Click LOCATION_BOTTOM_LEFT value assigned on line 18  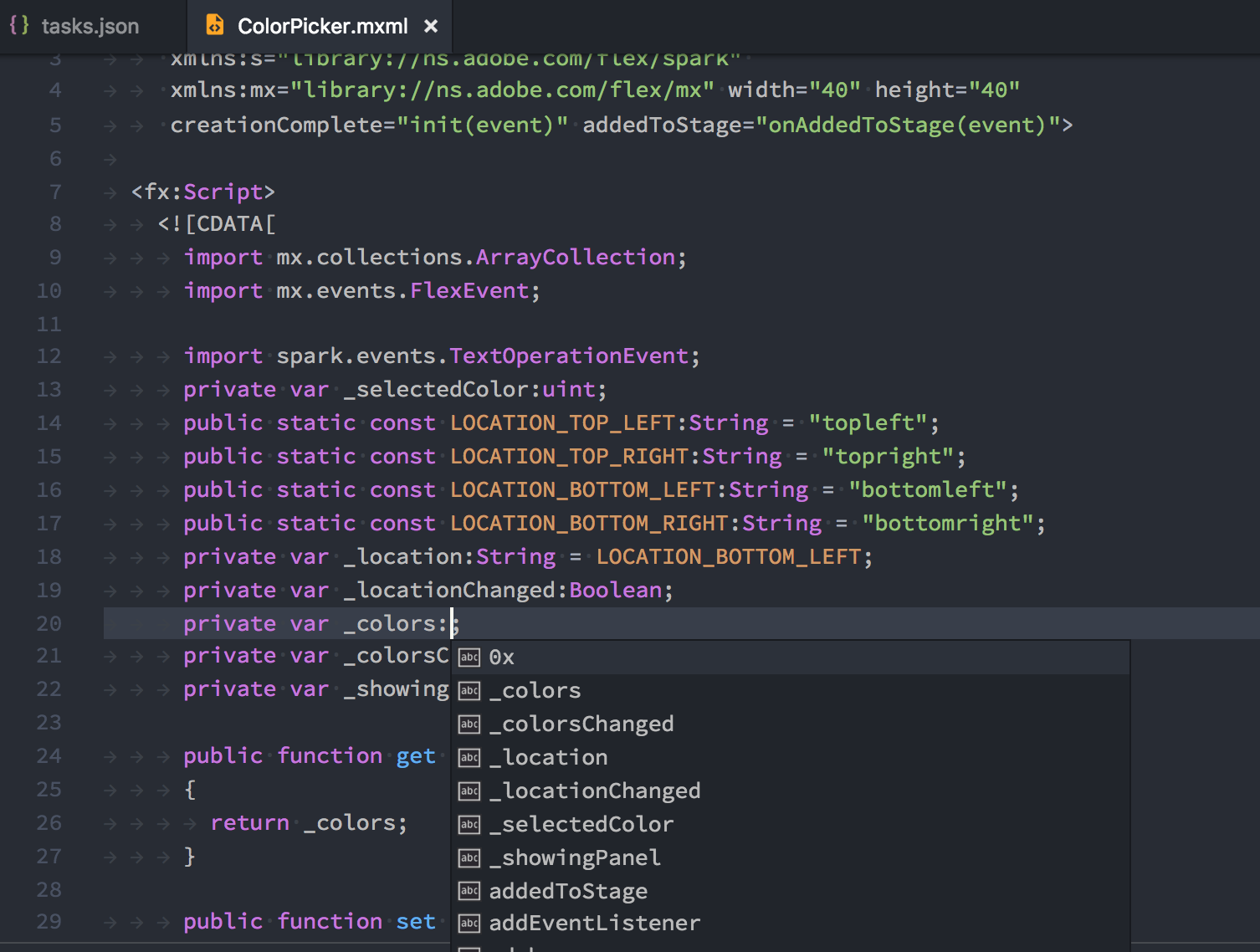point(729,557)
